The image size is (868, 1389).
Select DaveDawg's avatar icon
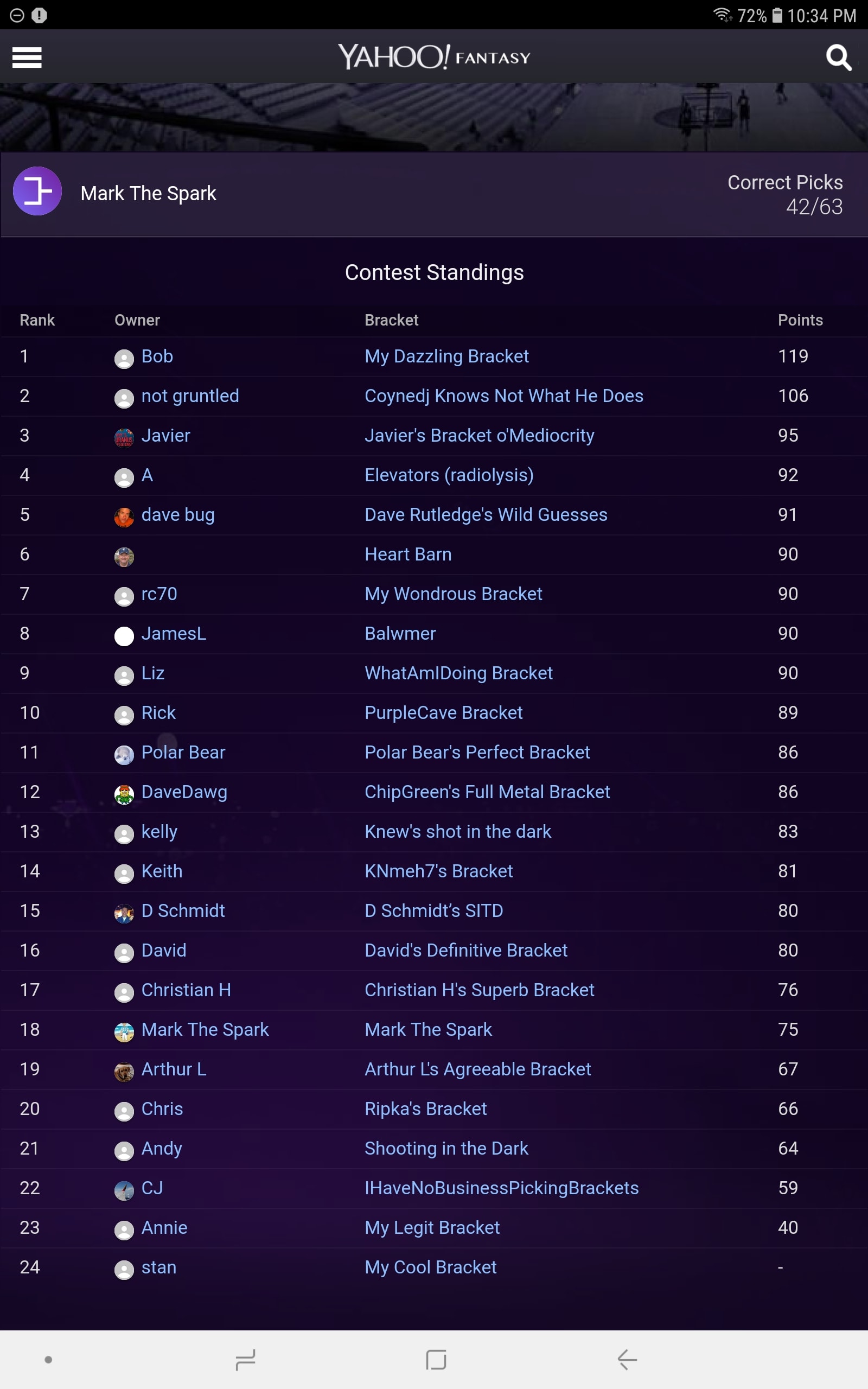coord(124,794)
